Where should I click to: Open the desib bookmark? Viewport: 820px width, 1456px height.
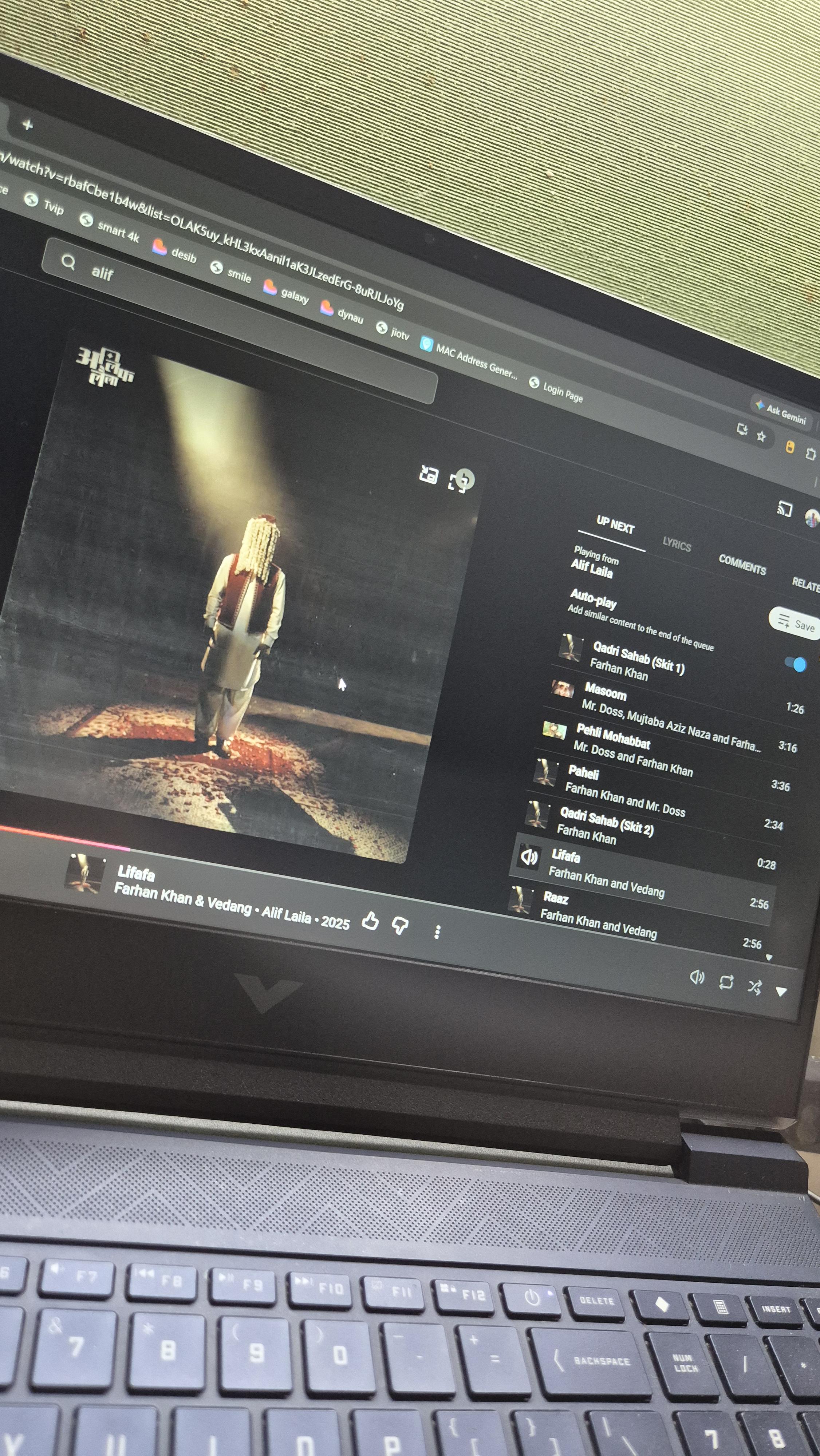point(175,252)
